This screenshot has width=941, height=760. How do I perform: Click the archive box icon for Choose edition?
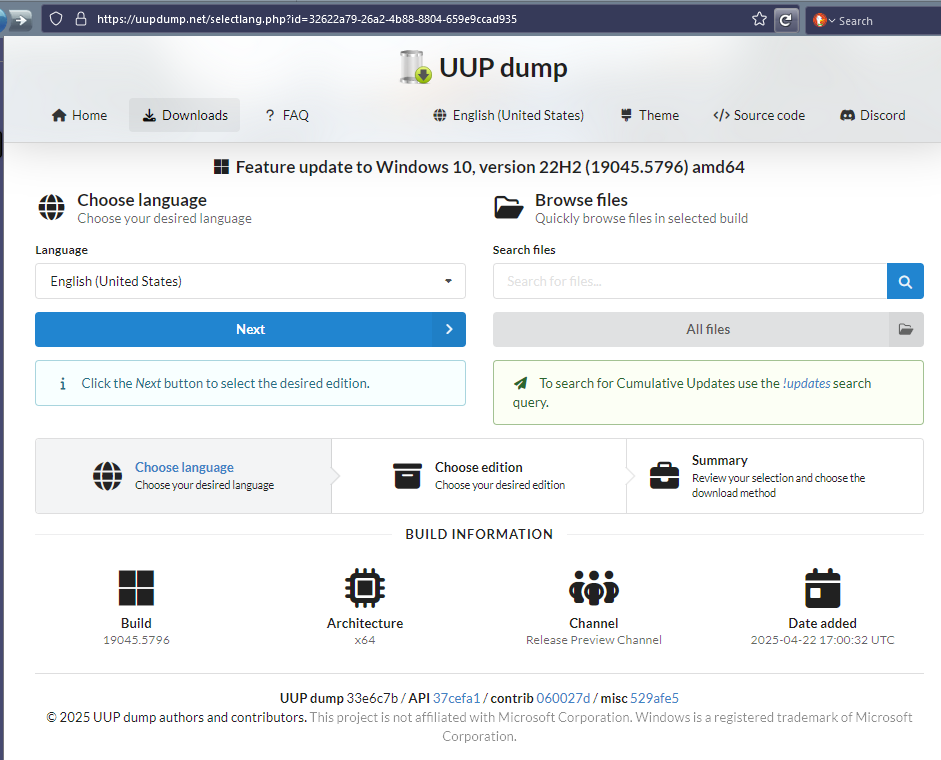[x=407, y=476]
